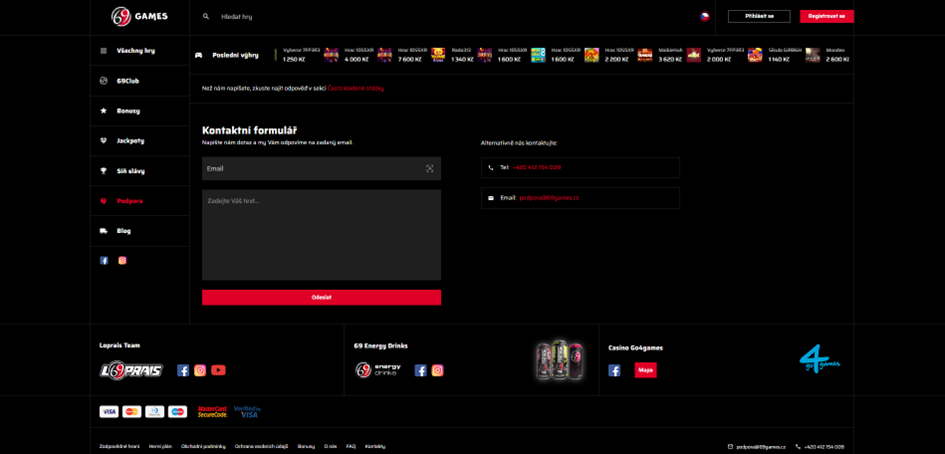Click the 69Club sidebar icon
This screenshot has width=945, height=454.
coord(104,81)
